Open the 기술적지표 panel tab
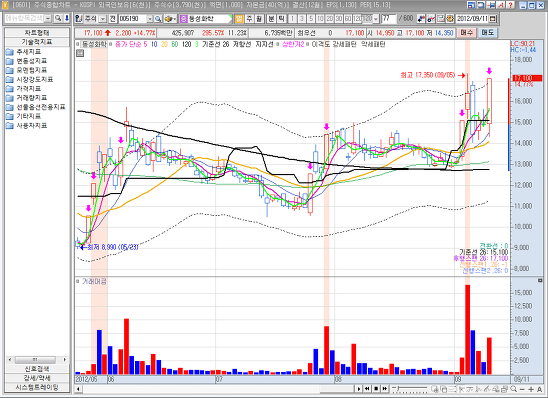 (x=37, y=42)
